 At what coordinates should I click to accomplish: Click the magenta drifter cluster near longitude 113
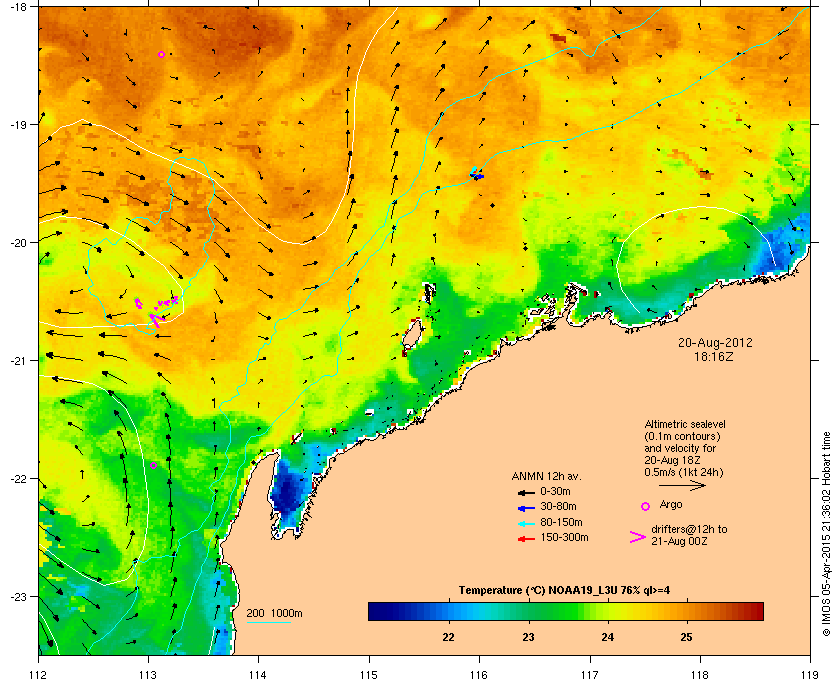[155, 311]
